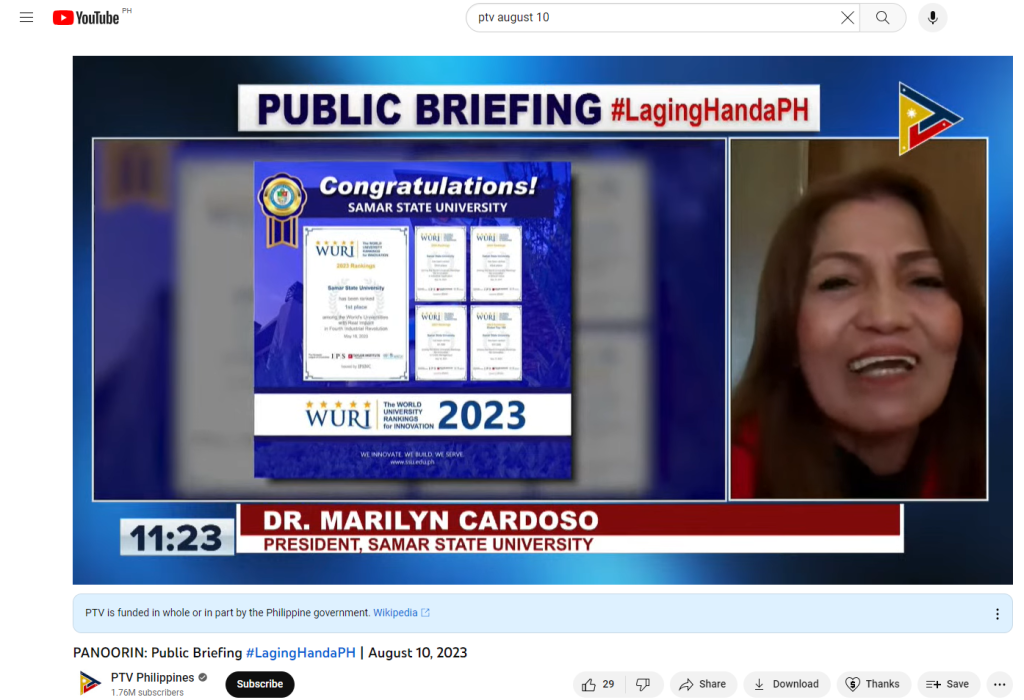Expand more actions ellipsis beside Save
Screen dimensions: 1024x700
coord(1000,684)
